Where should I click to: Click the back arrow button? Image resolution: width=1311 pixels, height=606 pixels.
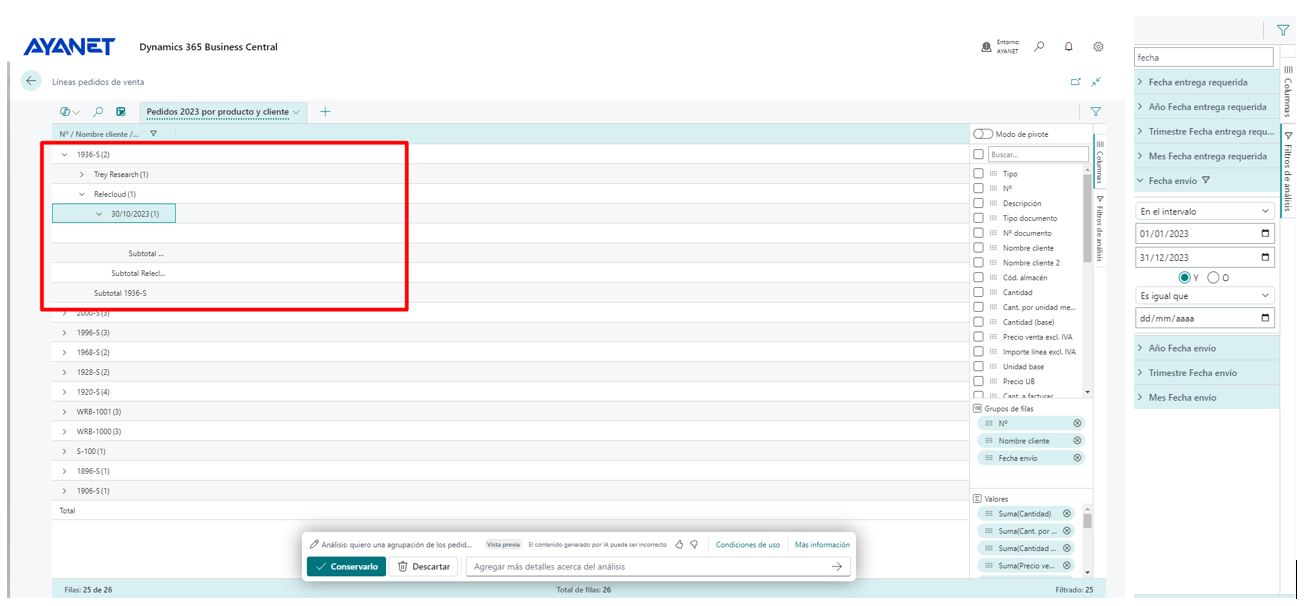(x=31, y=81)
